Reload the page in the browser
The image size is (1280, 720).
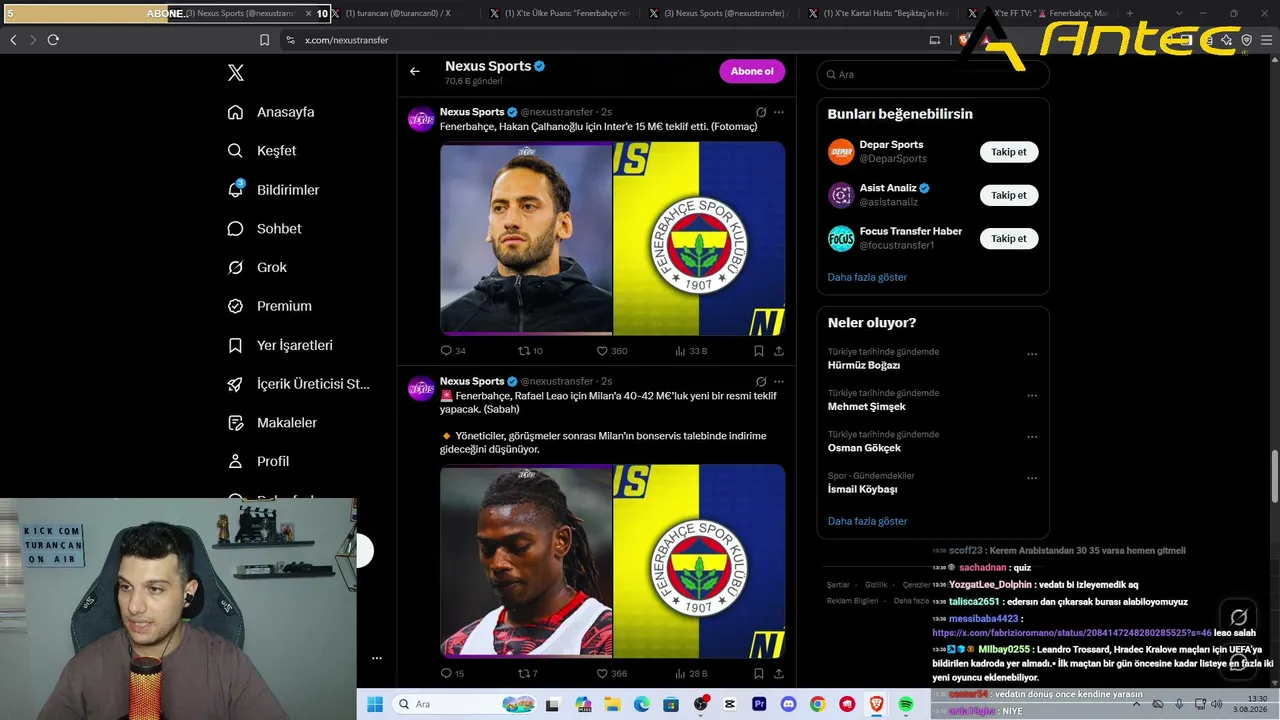53,40
